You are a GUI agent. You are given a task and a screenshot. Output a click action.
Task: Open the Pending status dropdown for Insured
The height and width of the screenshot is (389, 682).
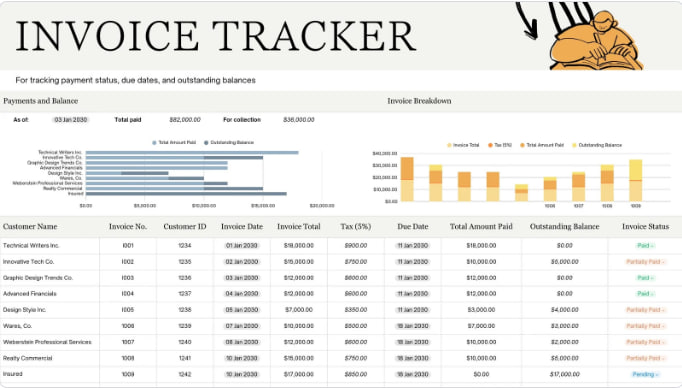click(x=645, y=375)
